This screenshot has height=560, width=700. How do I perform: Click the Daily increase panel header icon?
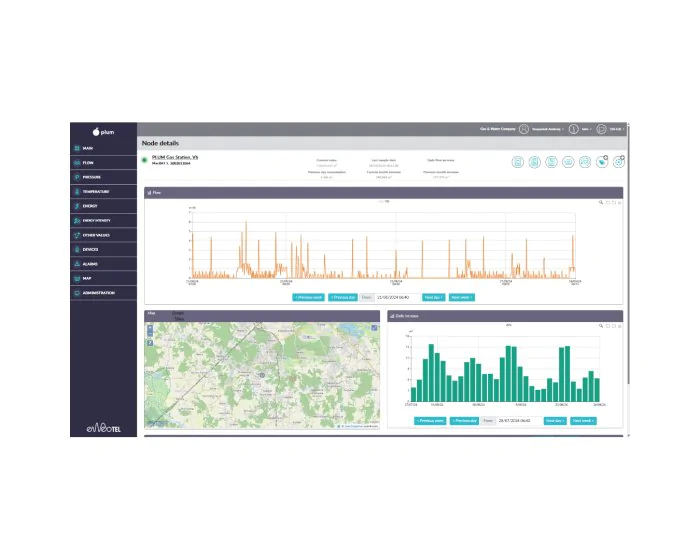coord(392,316)
